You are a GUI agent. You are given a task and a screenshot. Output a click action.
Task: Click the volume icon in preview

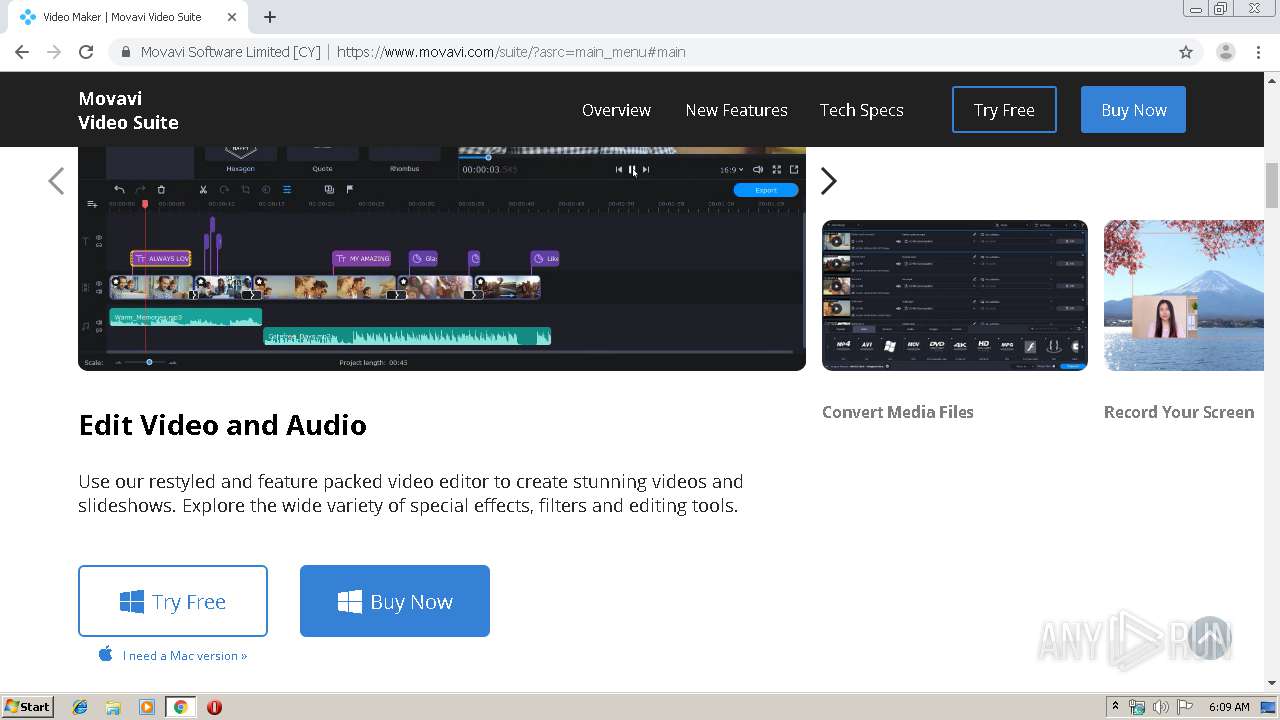pyautogui.click(x=758, y=170)
